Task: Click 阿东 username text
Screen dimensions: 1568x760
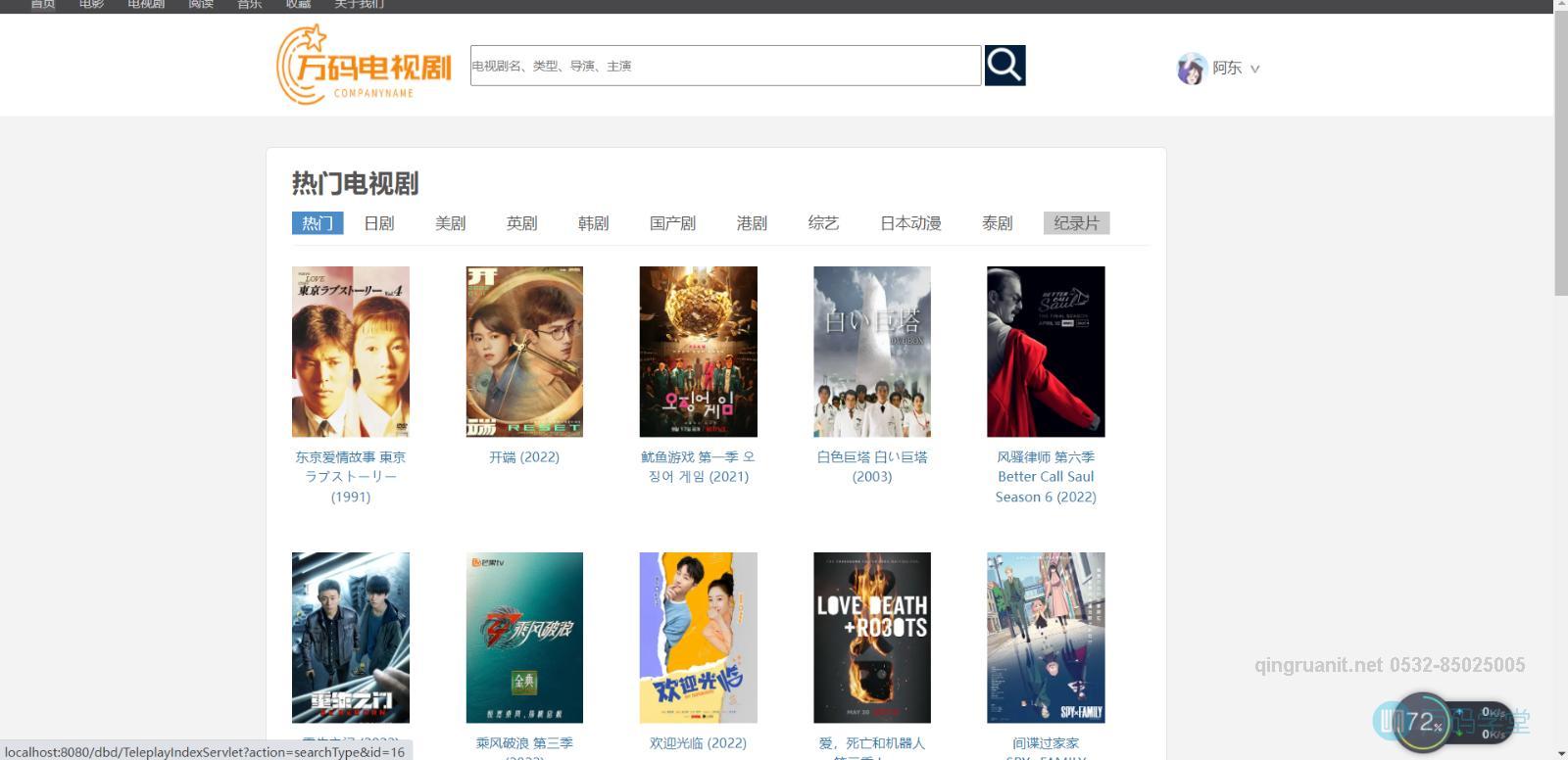Action: click(1227, 68)
